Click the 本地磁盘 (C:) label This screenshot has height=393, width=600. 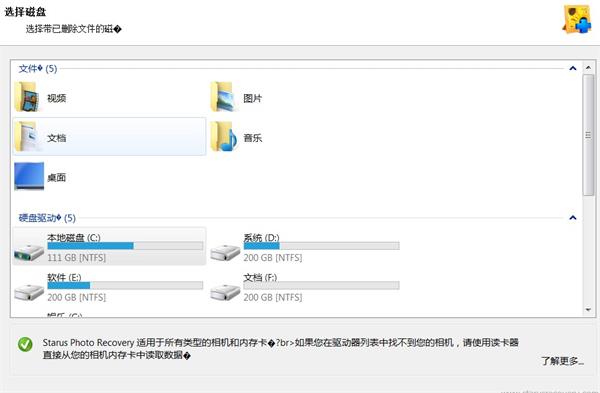(74, 237)
